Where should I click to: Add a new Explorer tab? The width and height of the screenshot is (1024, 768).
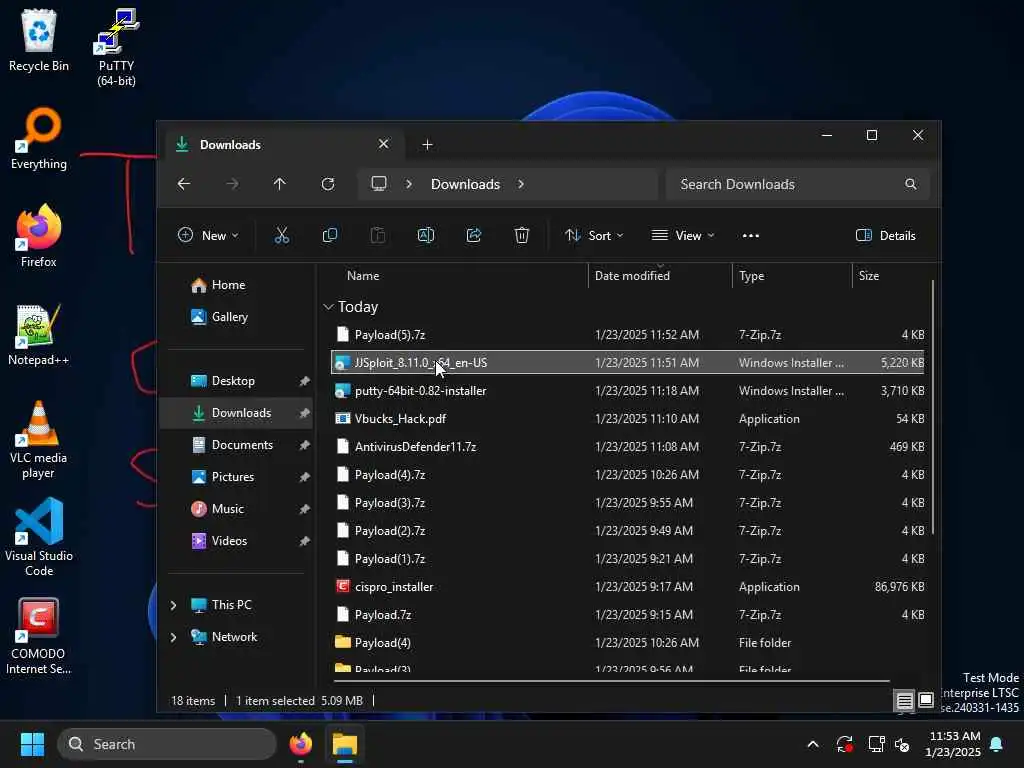click(427, 144)
